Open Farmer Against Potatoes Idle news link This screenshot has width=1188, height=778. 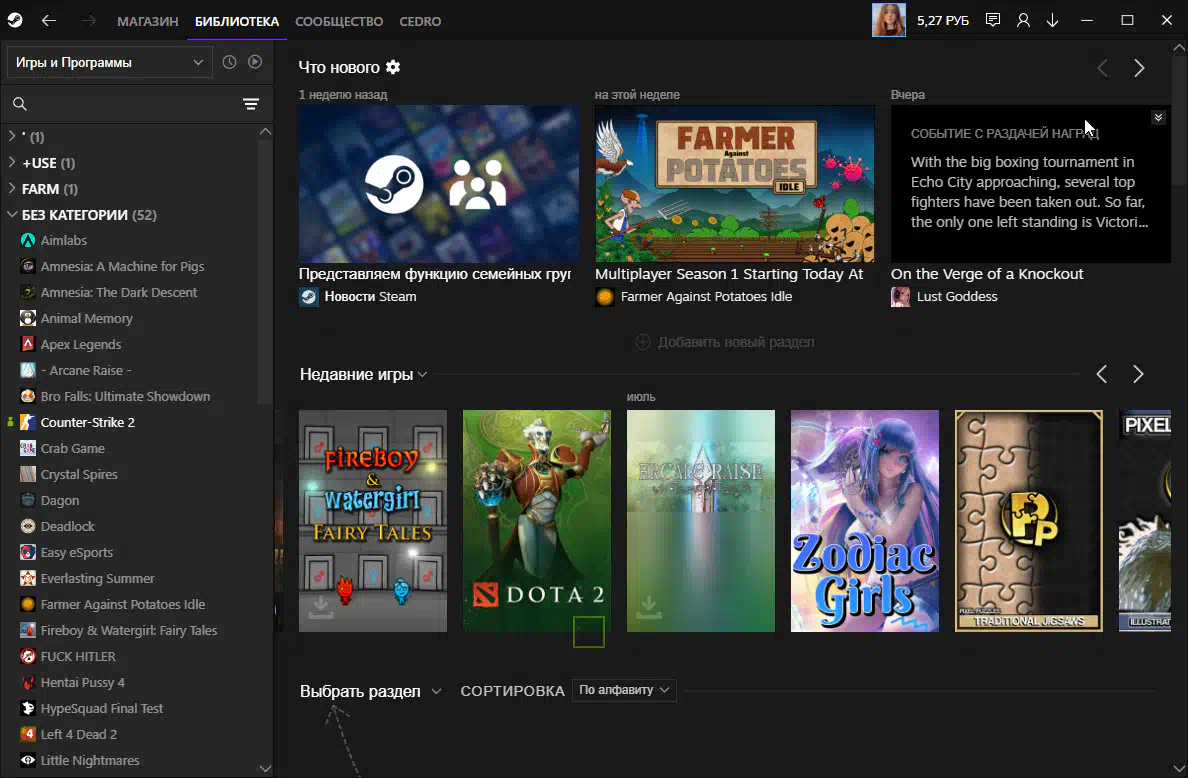[x=706, y=297]
